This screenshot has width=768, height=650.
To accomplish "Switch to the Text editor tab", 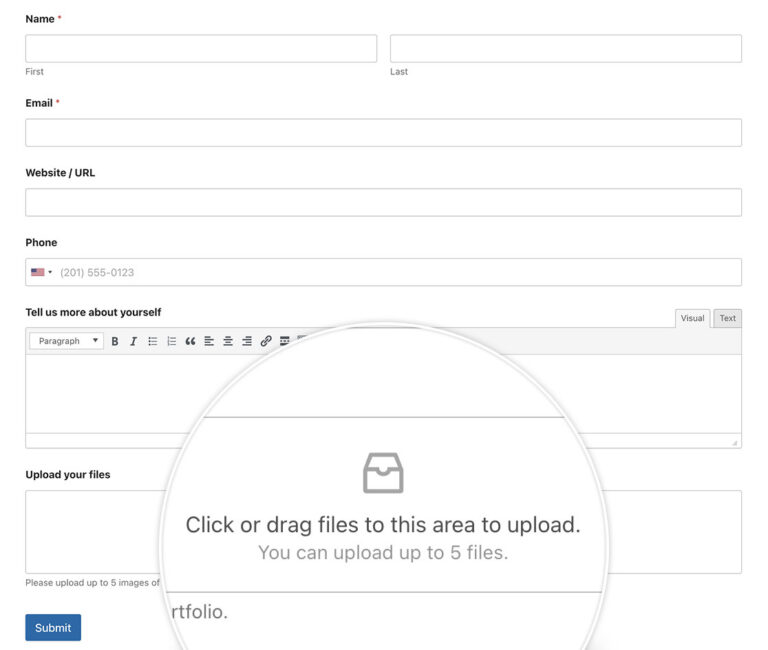I will click(x=727, y=318).
